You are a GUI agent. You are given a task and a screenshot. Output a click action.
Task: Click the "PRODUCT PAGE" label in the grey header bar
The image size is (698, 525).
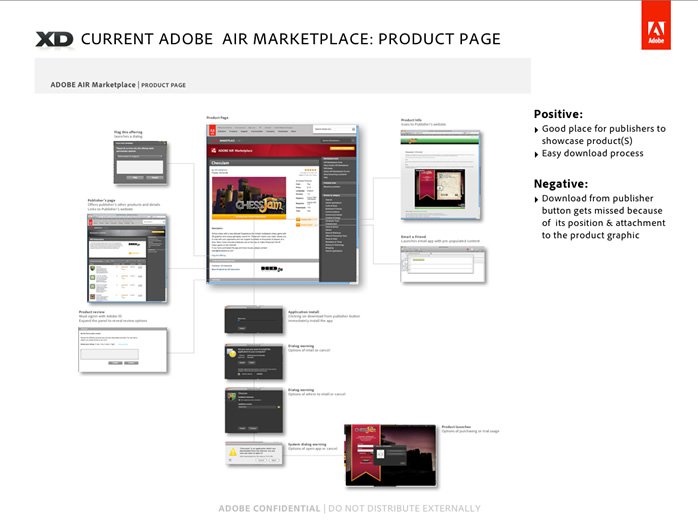pyautogui.click(x=163, y=85)
